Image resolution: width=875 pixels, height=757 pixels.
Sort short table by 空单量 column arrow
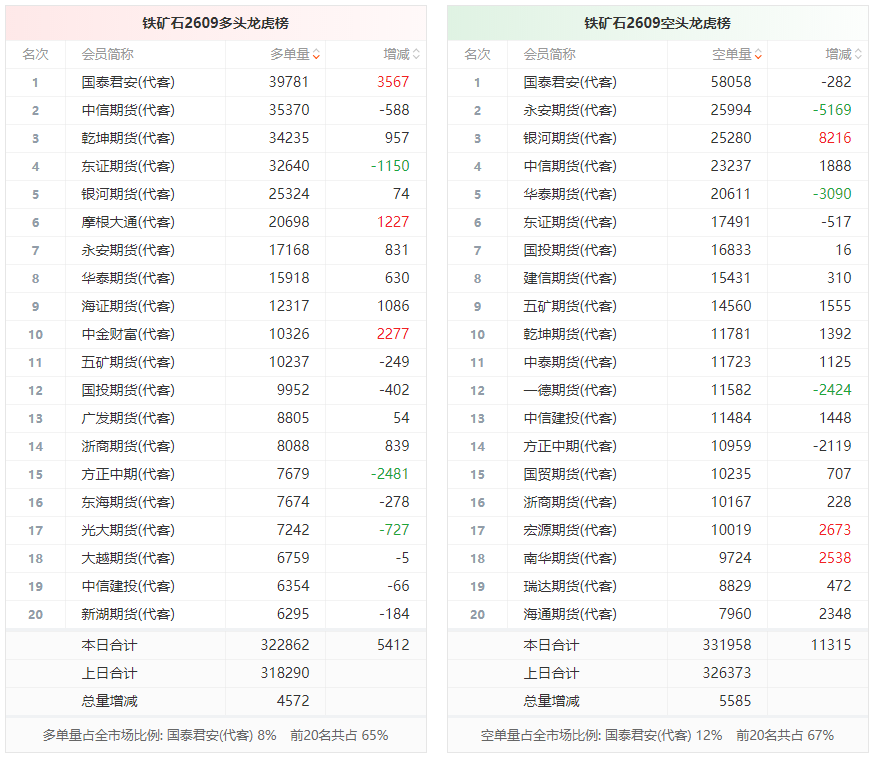click(759, 55)
